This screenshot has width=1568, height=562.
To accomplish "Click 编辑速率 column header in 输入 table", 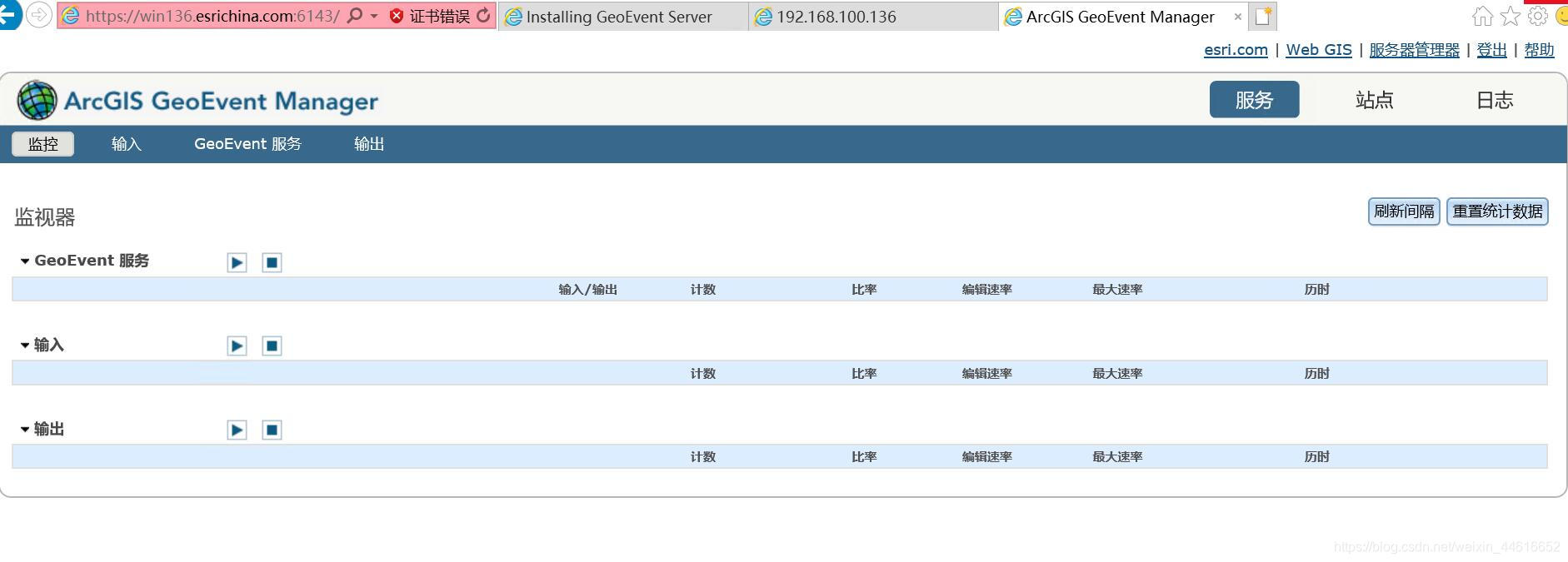I will coord(986,374).
